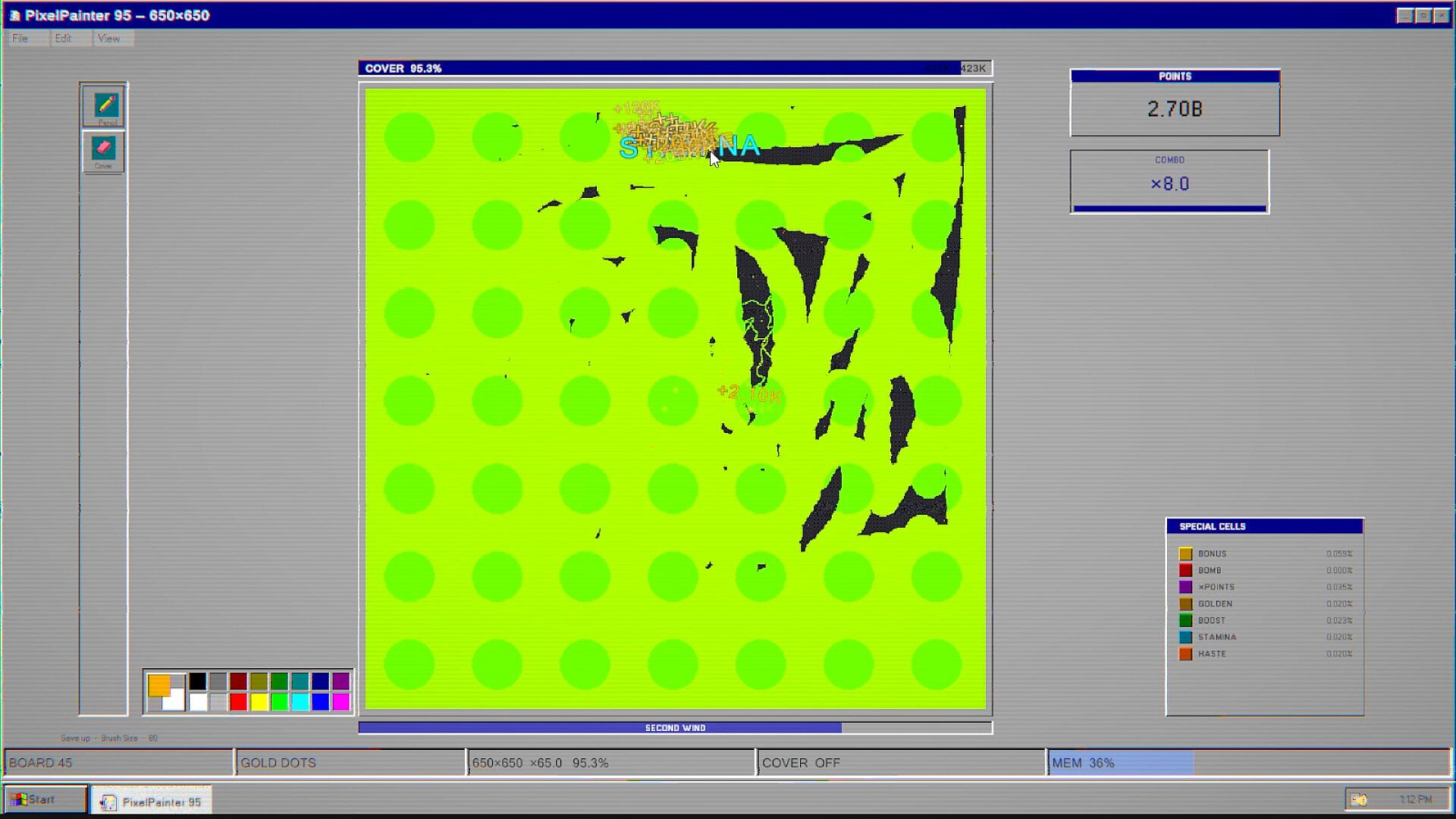This screenshot has width=1456, height=819.
Task: Select the Cover eraser tool
Action: pyautogui.click(x=104, y=151)
